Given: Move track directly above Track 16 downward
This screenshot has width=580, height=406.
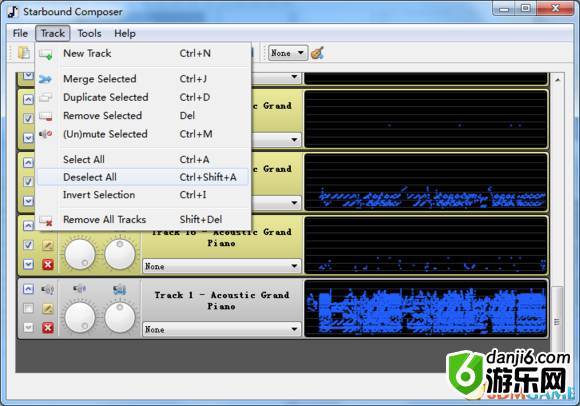Looking at the screenshot, I should click(28, 201).
